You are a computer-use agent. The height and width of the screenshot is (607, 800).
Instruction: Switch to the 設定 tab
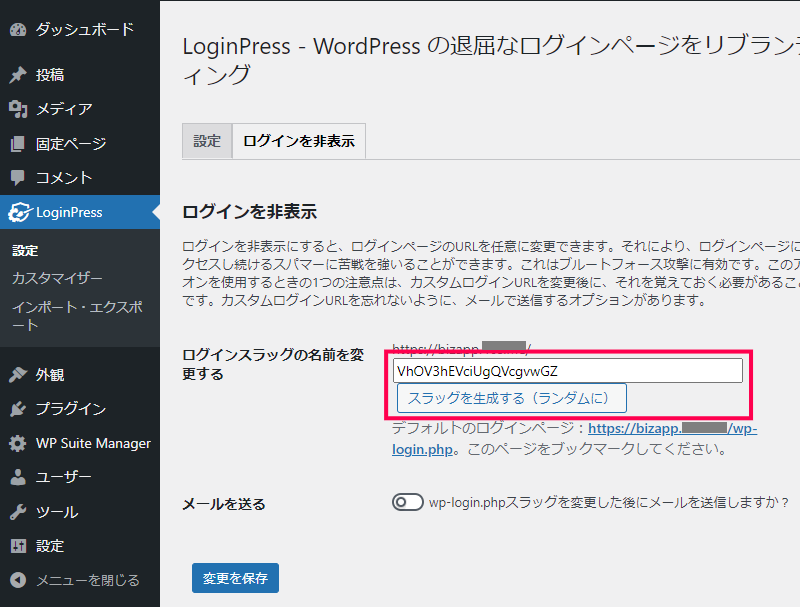(207, 141)
